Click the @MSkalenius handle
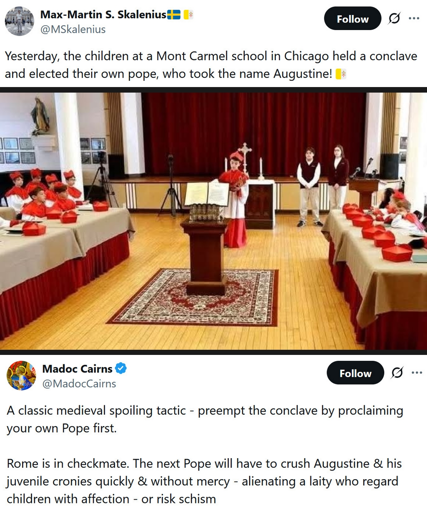This screenshot has width=427, height=512. point(73,29)
